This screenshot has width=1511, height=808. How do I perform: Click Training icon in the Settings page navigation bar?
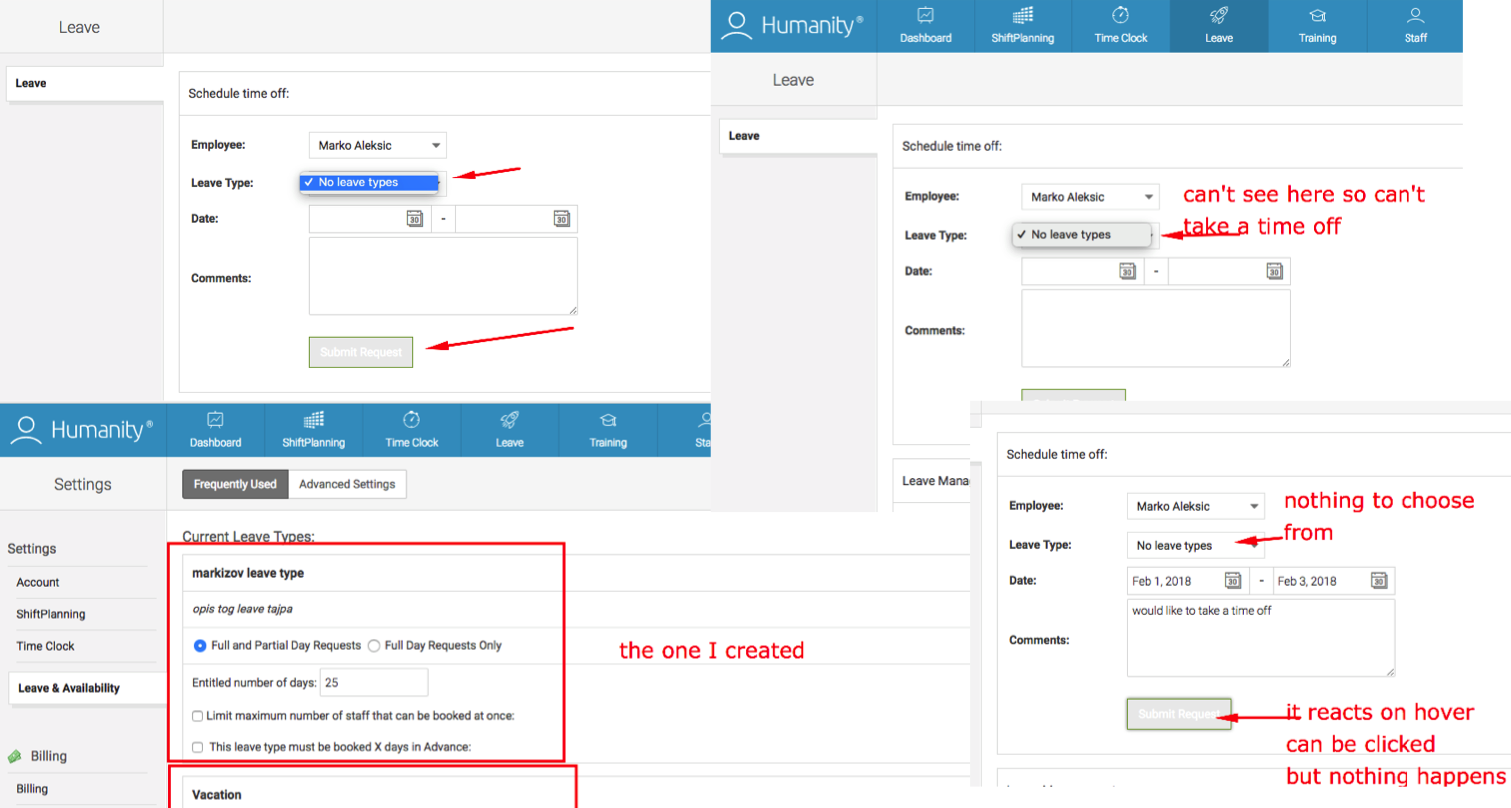[607, 419]
